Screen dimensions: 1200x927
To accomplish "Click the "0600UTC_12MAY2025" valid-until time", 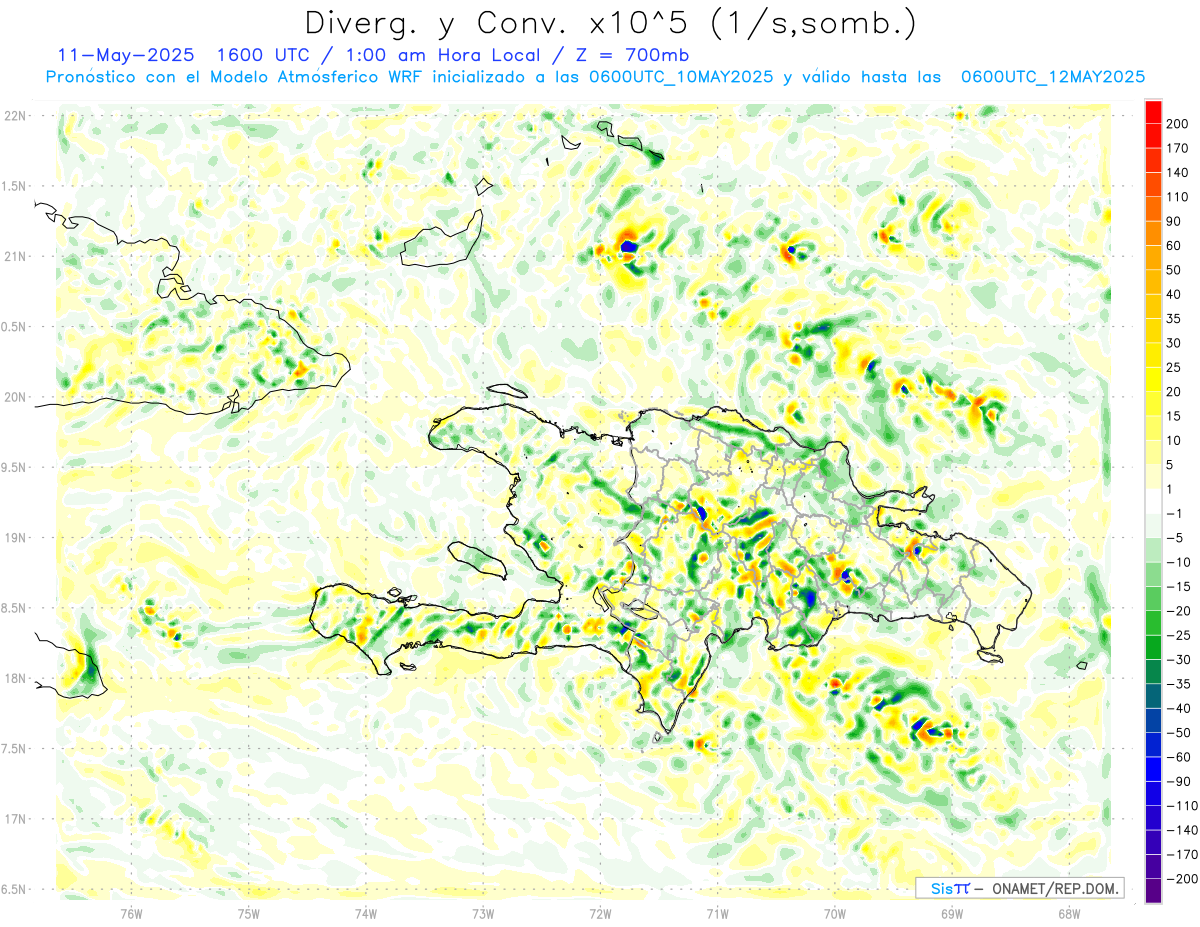I will click(1053, 77).
